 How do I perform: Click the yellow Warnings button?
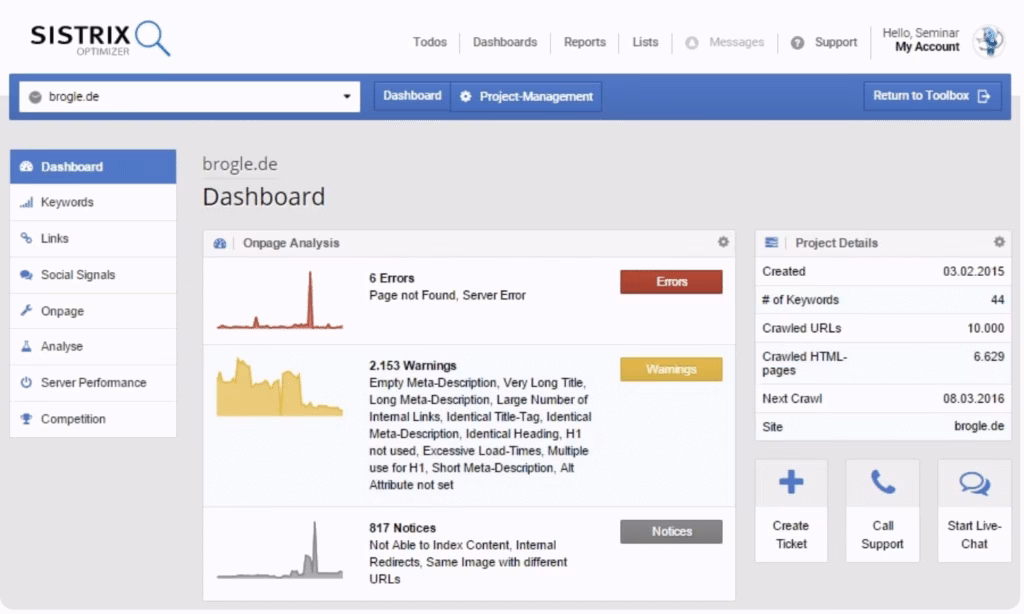point(671,369)
